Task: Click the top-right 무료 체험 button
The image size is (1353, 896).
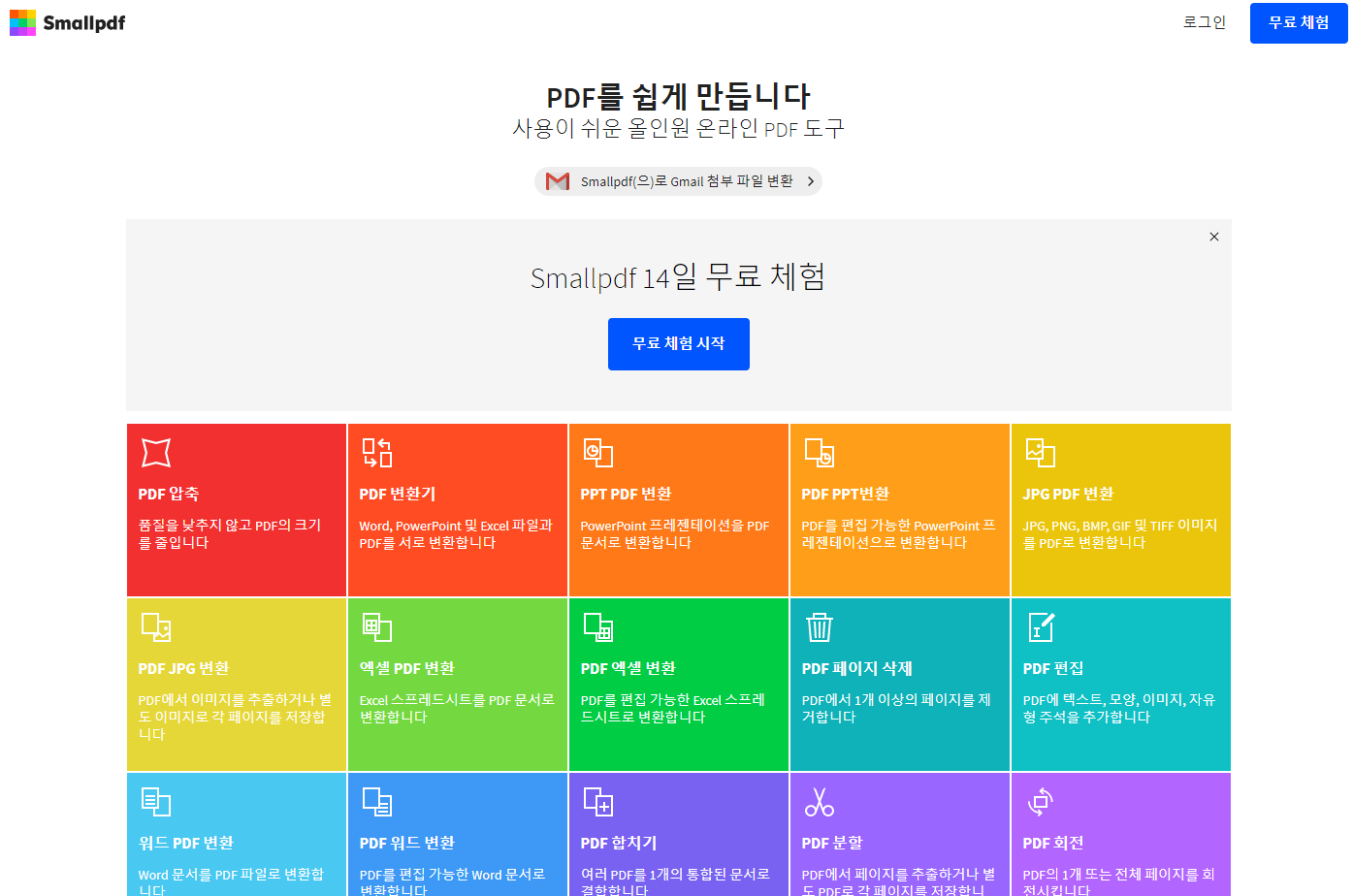Action: [x=1299, y=23]
